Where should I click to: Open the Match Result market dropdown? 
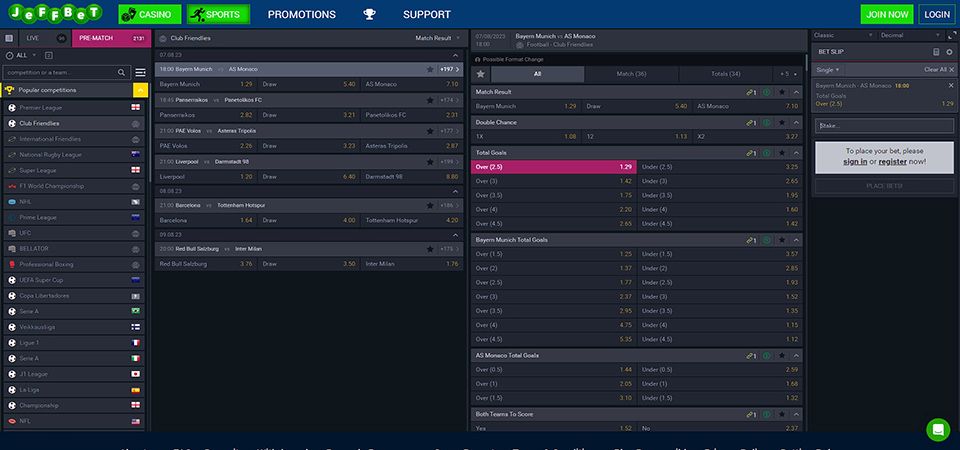tap(437, 38)
